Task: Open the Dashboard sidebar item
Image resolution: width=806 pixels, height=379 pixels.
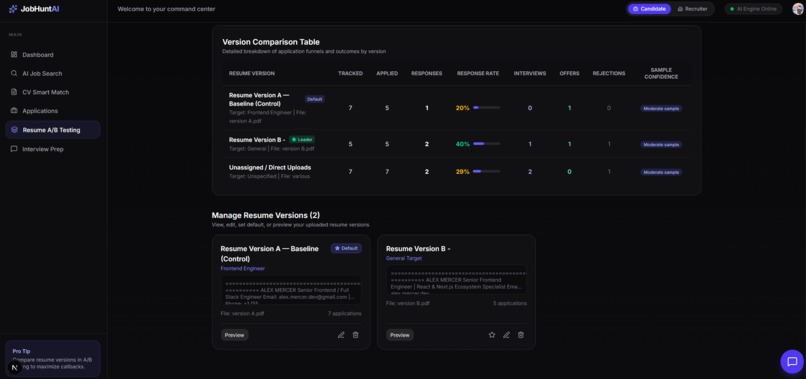Action: tap(52, 55)
